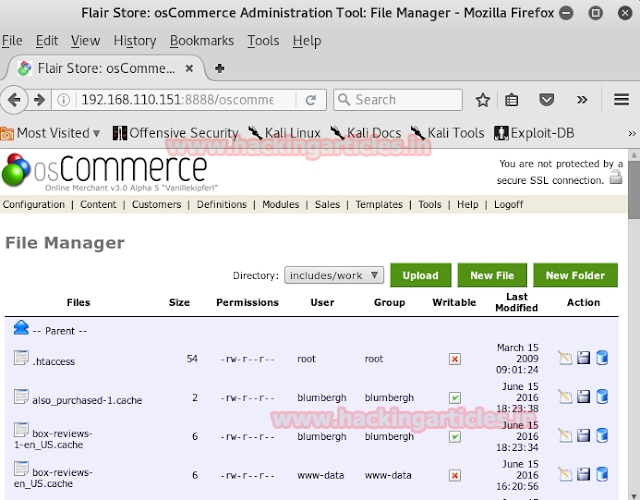Click the .htaccess file icon
This screenshot has width=640, height=500.
point(21,358)
